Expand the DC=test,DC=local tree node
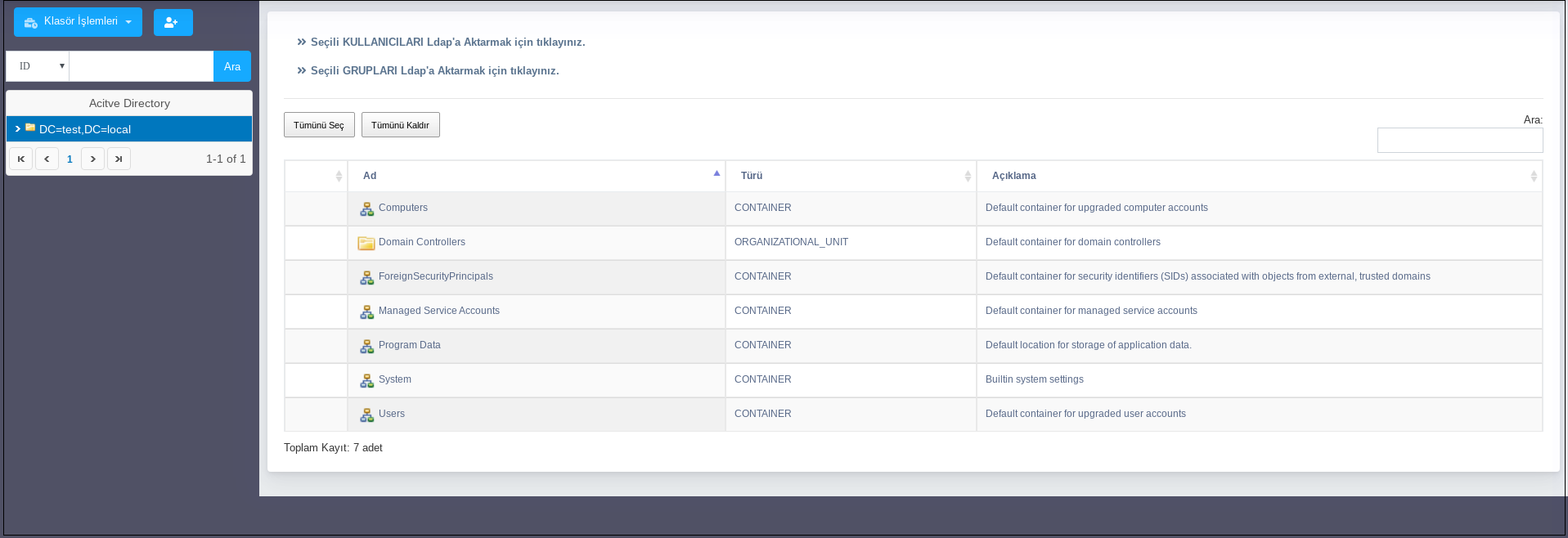Viewport: 1568px width, 538px height. click(x=17, y=129)
